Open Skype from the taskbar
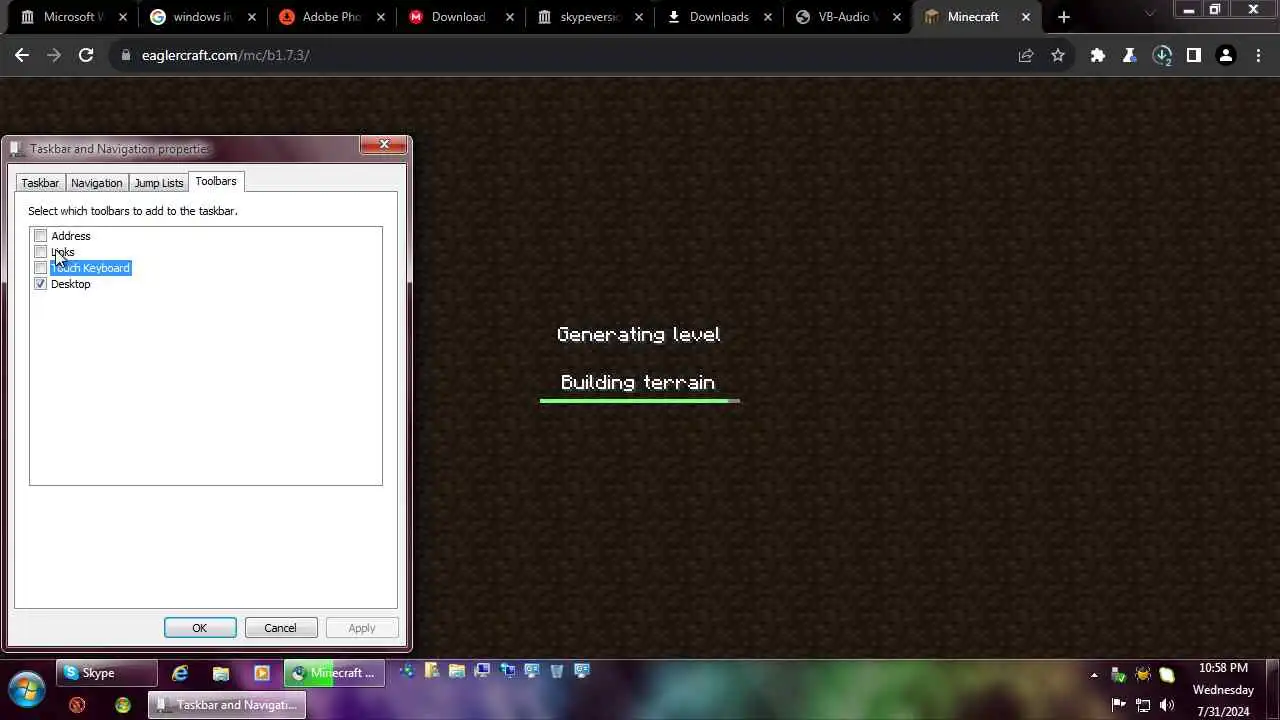The height and width of the screenshot is (720, 1280). (105, 673)
